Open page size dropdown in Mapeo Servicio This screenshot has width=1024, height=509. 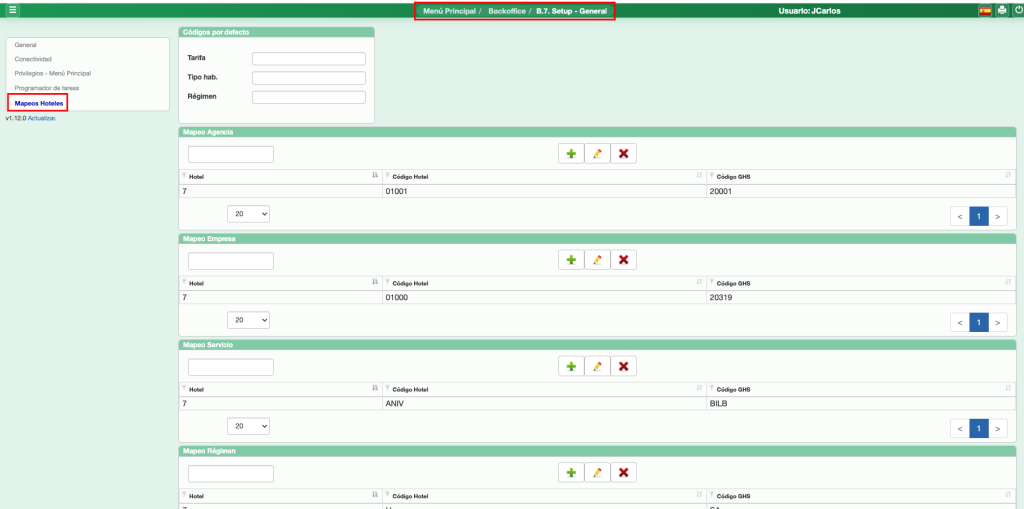(x=248, y=426)
